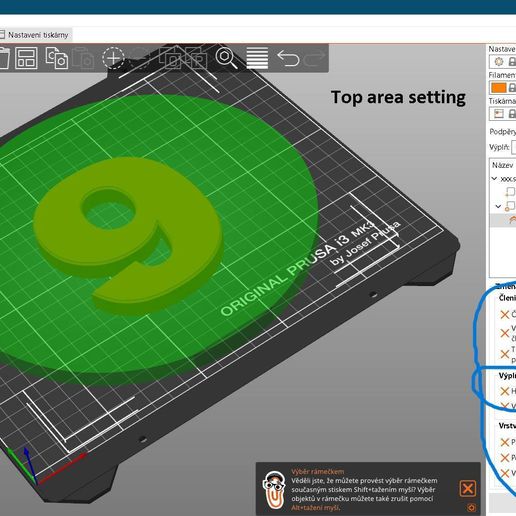The height and width of the screenshot is (516, 516).
Task: Open Search with the magnifier icon
Action: click(x=226, y=58)
